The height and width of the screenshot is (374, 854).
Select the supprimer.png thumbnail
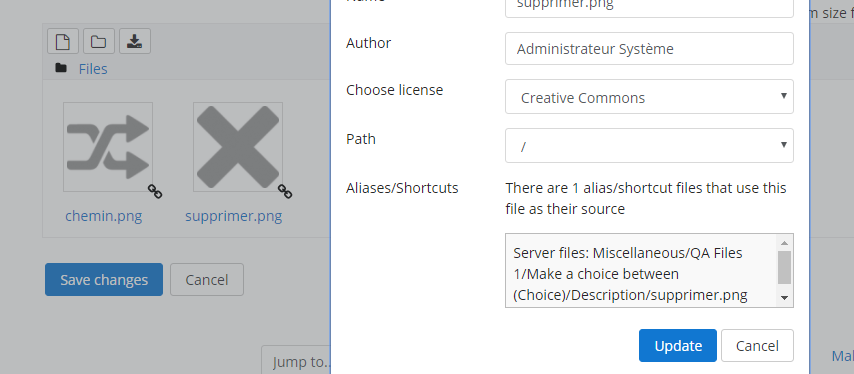click(x=237, y=147)
